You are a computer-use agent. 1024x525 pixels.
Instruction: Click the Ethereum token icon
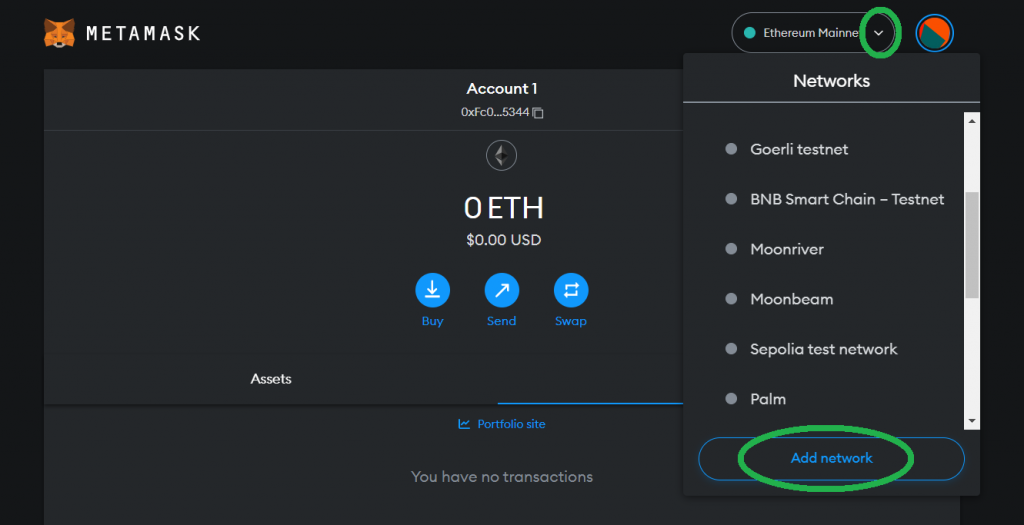[502, 155]
